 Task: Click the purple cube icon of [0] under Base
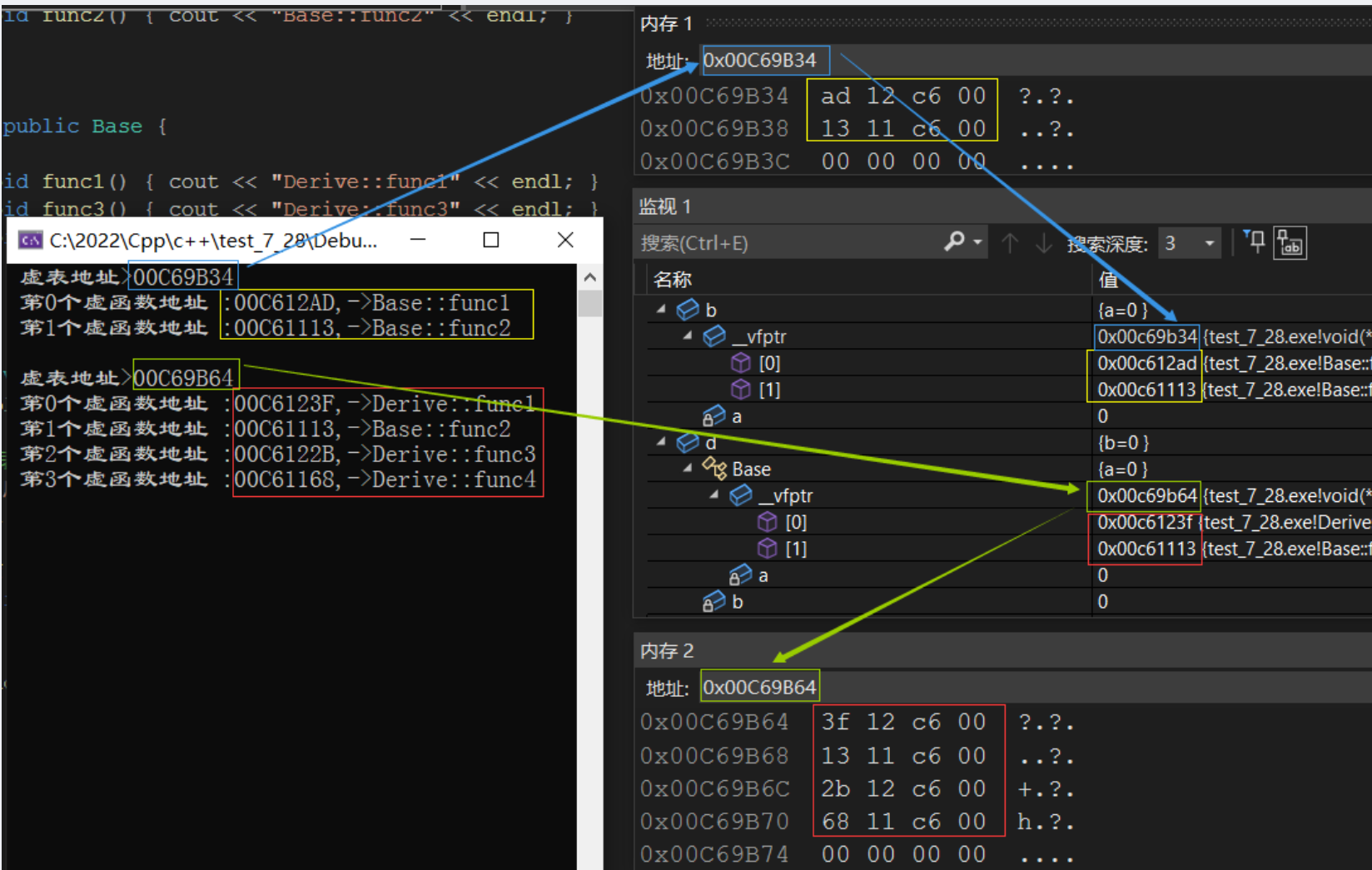(x=768, y=522)
